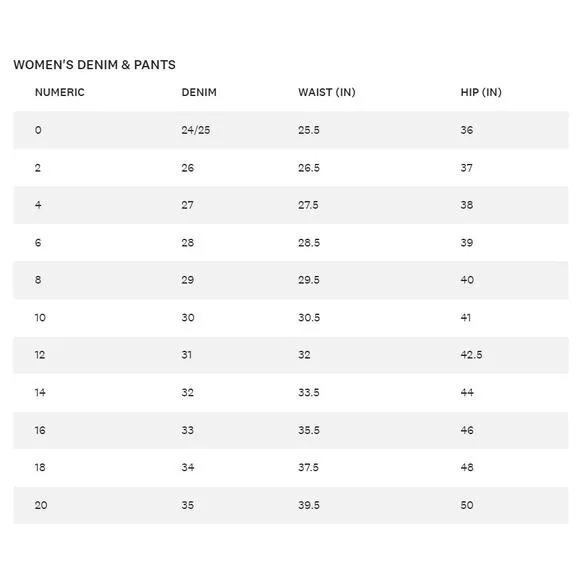The width and height of the screenshot is (580, 580).
Task: Select the DENIM column header
Action: click(x=199, y=92)
